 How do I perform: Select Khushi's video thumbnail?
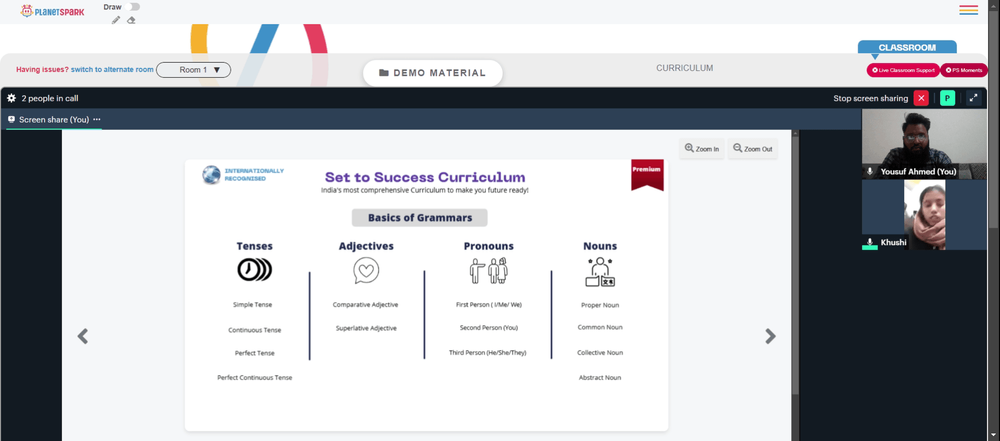pos(924,214)
